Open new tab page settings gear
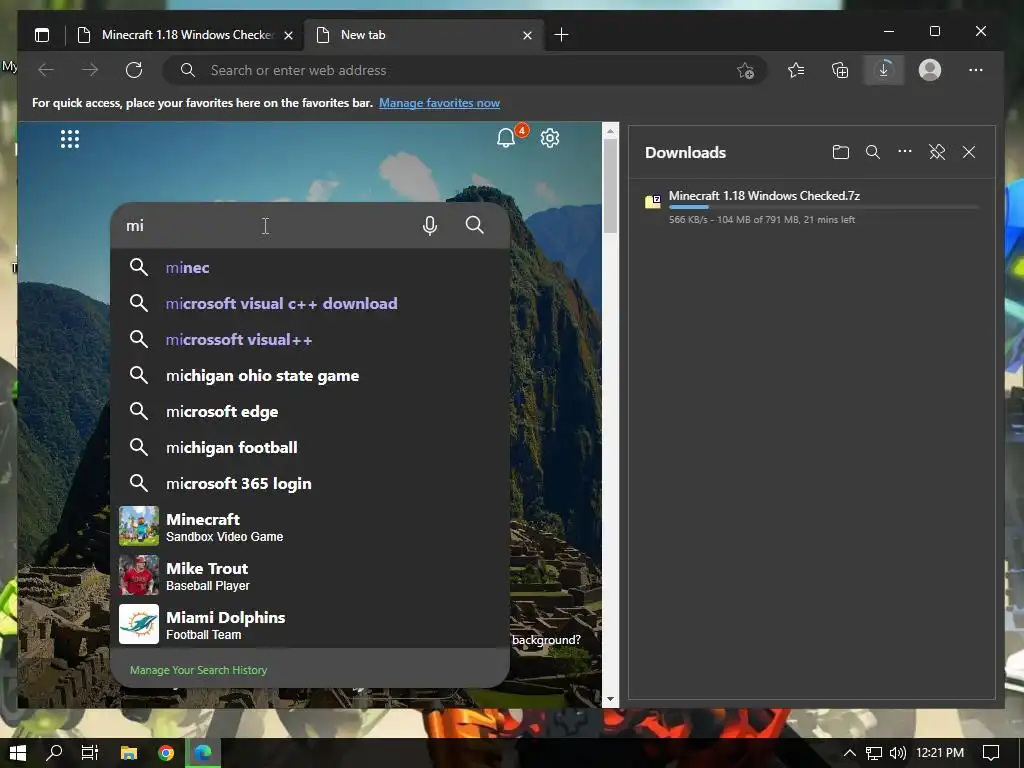The height and width of the screenshot is (768, 1024). click(550, 138)
